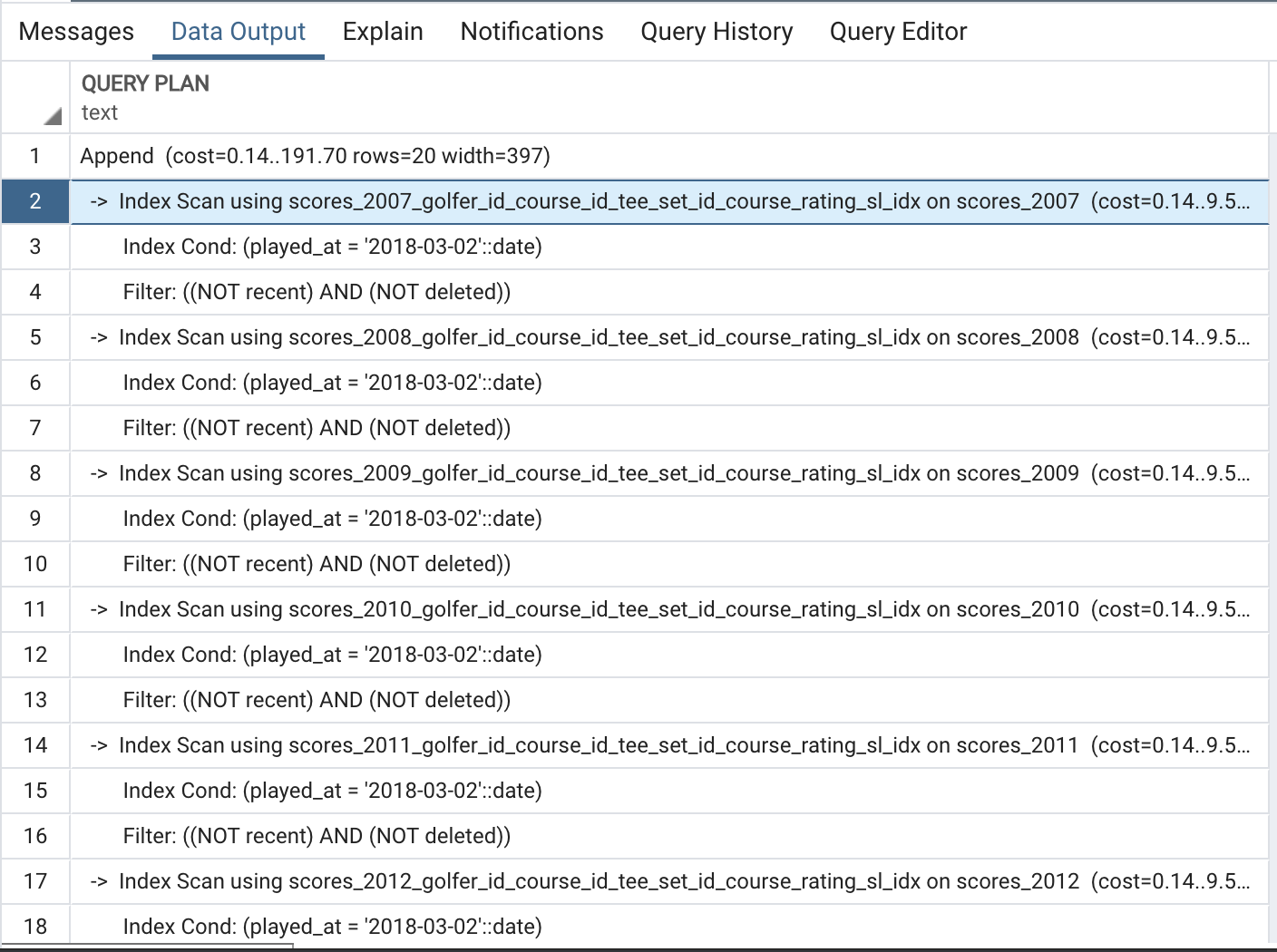Image resolution: width=1277 pixels, height=952 pixels.
Task: Switch to the Explain tab
Action: pyautogui.click(x=383, y=32)
